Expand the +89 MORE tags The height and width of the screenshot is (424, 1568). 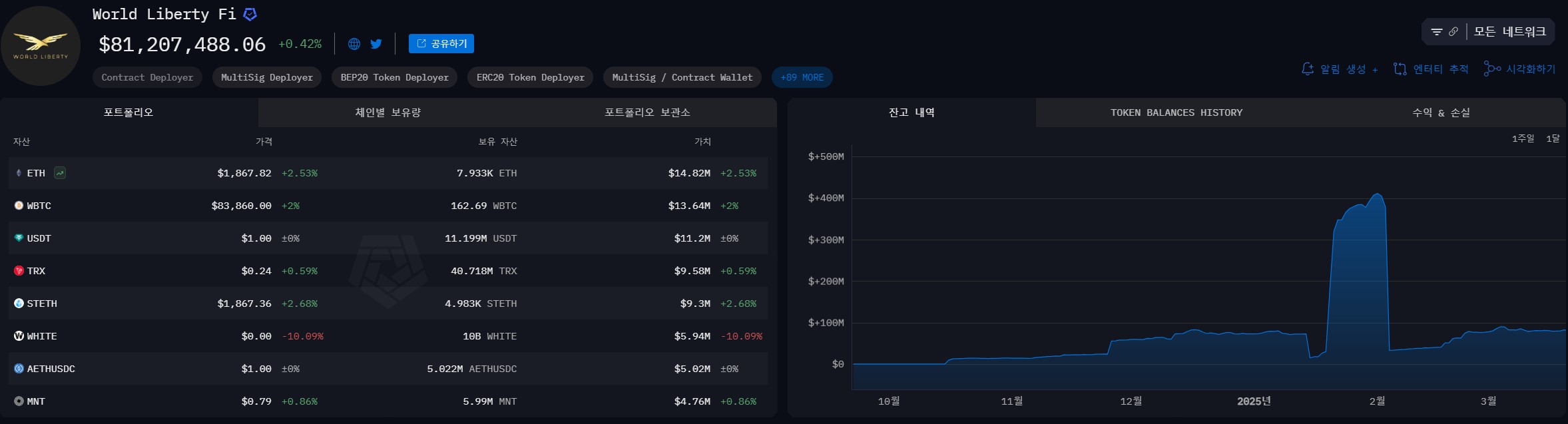coord(802,77)
